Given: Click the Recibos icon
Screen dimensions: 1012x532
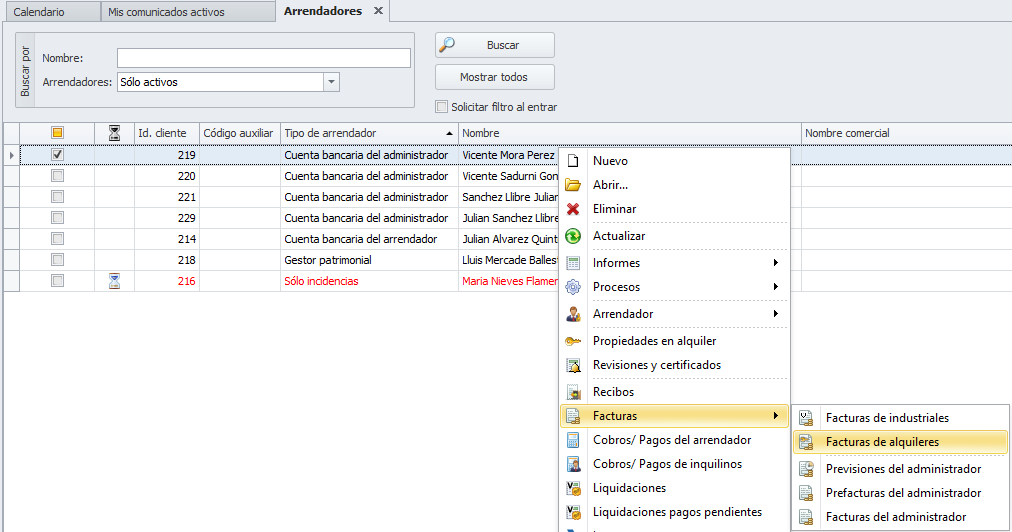Looking at the screenshot, I should tap(572, 392).
